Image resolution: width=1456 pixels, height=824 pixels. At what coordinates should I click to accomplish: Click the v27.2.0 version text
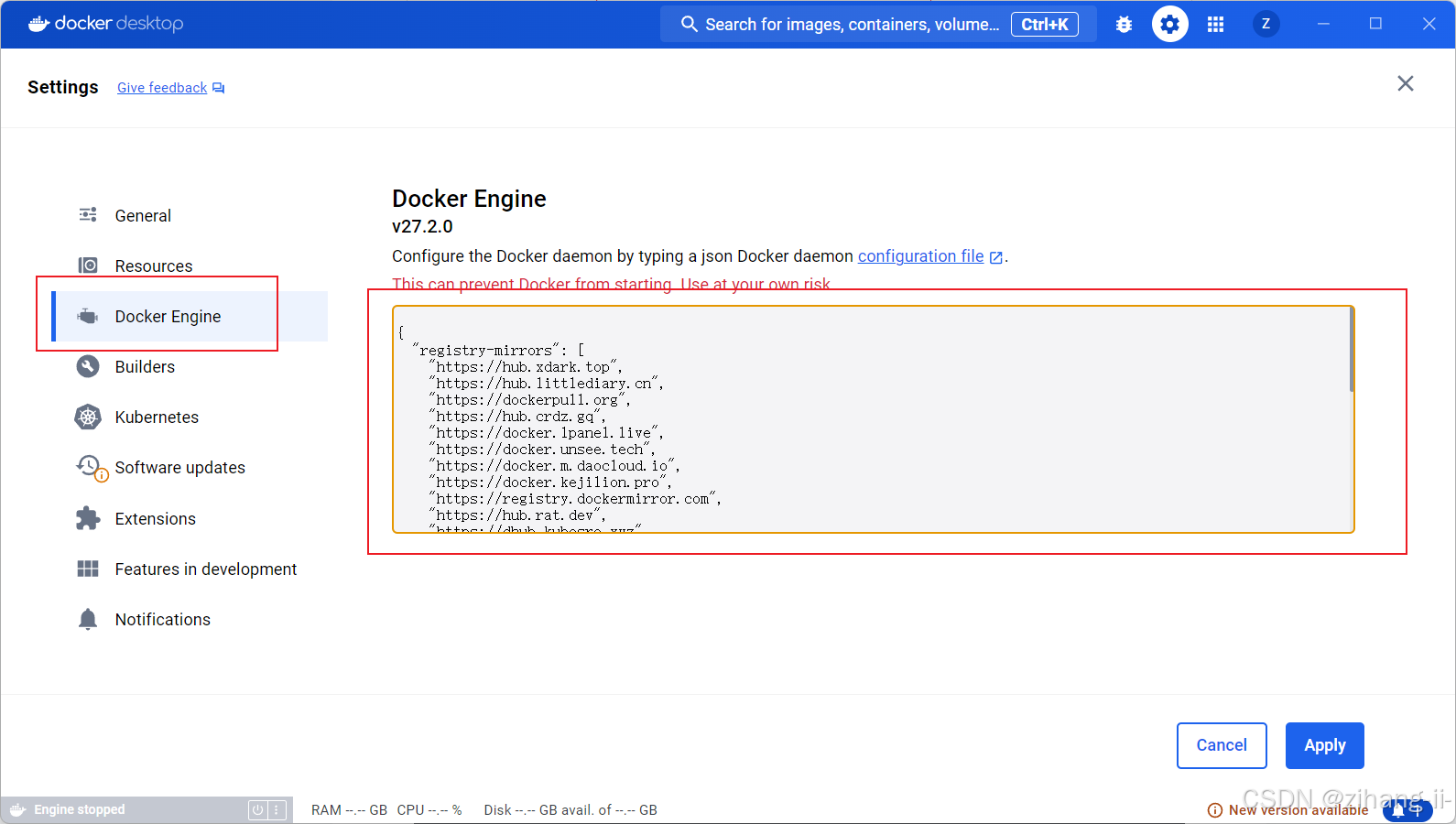coord(422,226)
